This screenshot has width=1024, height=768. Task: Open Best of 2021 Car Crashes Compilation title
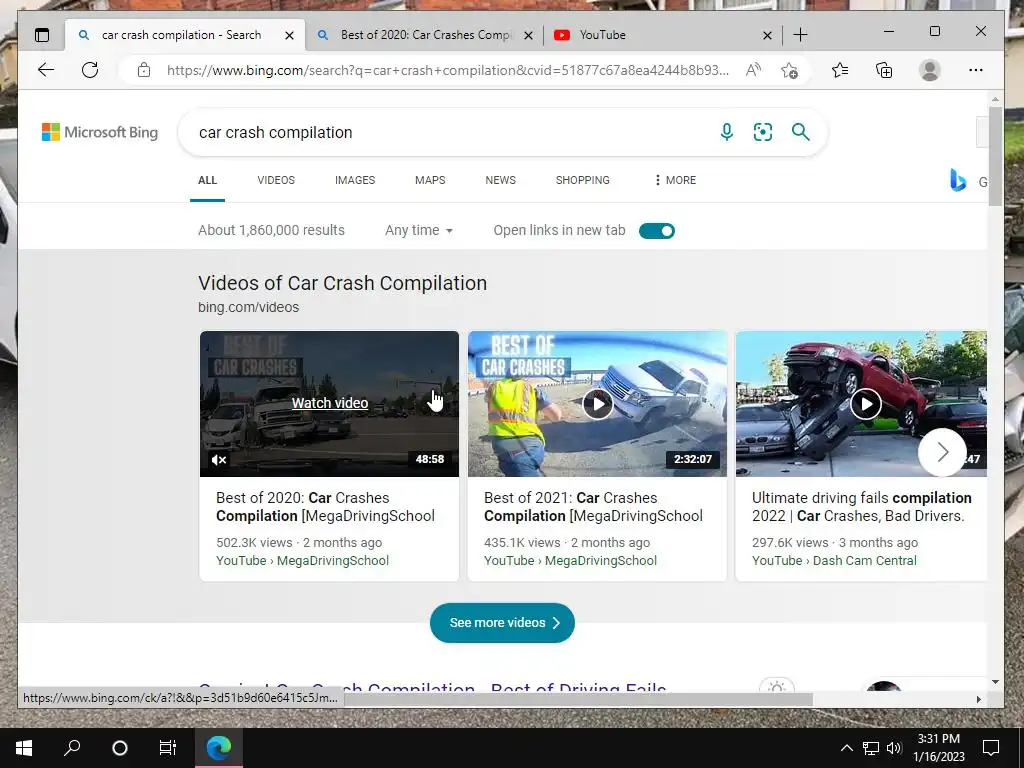[x=593, y=507]
